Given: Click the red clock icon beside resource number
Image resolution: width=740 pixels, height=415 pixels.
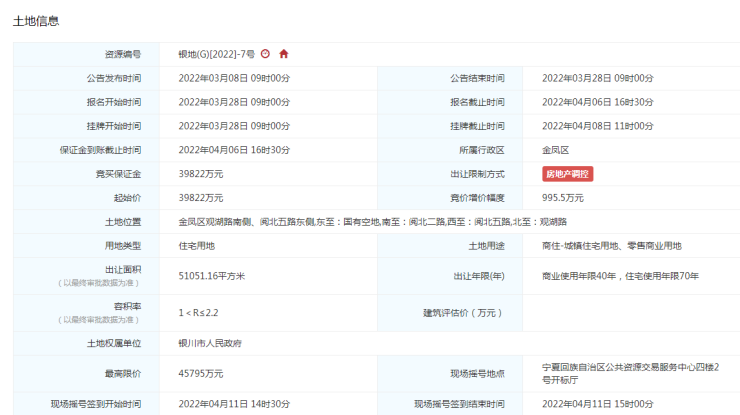Looking at the screenshot, I should [x=265, y=54].
